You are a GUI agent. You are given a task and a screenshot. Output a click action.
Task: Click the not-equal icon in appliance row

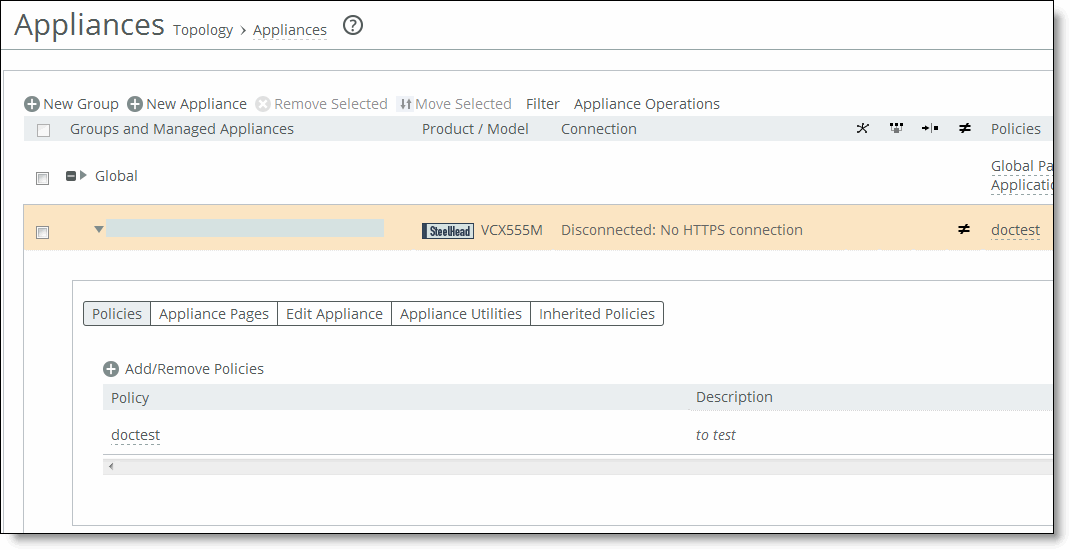[964, 230]
